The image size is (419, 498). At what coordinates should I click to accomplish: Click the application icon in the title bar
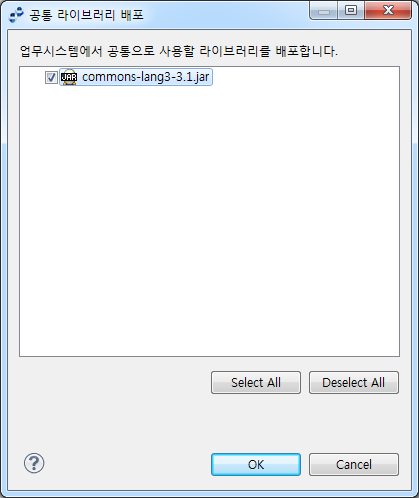pyautogui.click(x=16, y=15)
